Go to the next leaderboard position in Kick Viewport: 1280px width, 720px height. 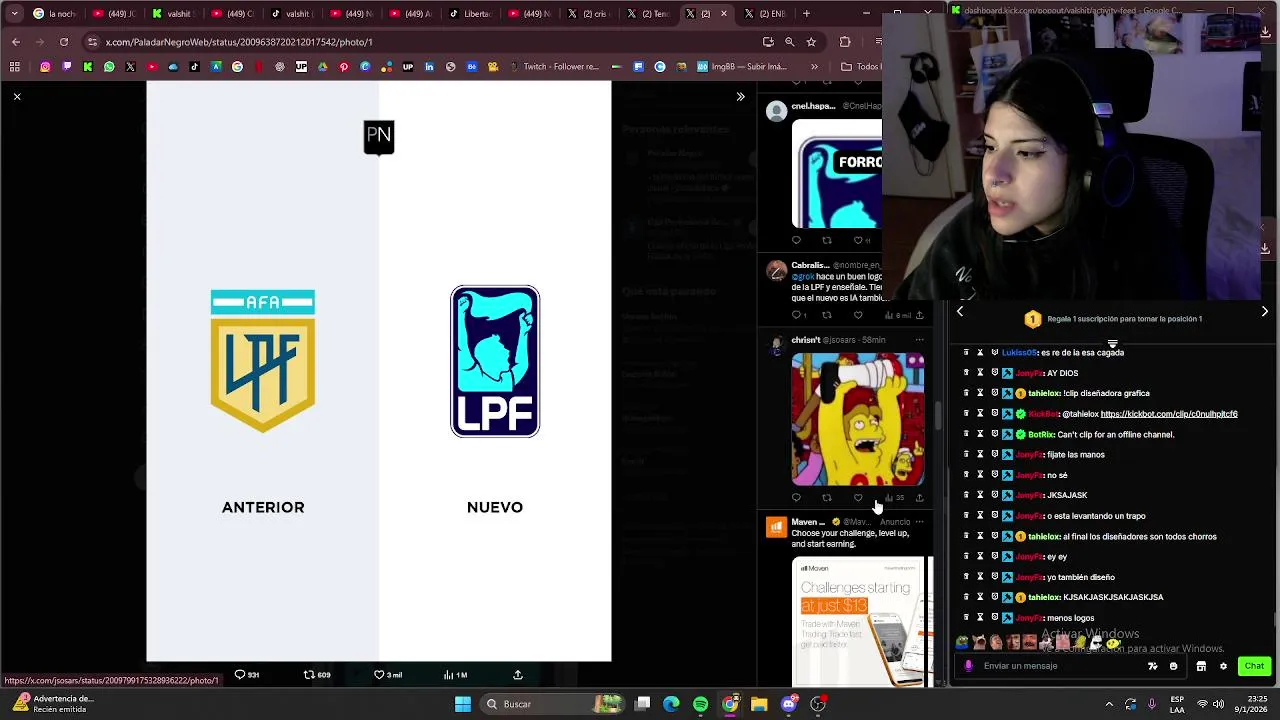[1264, 311]
